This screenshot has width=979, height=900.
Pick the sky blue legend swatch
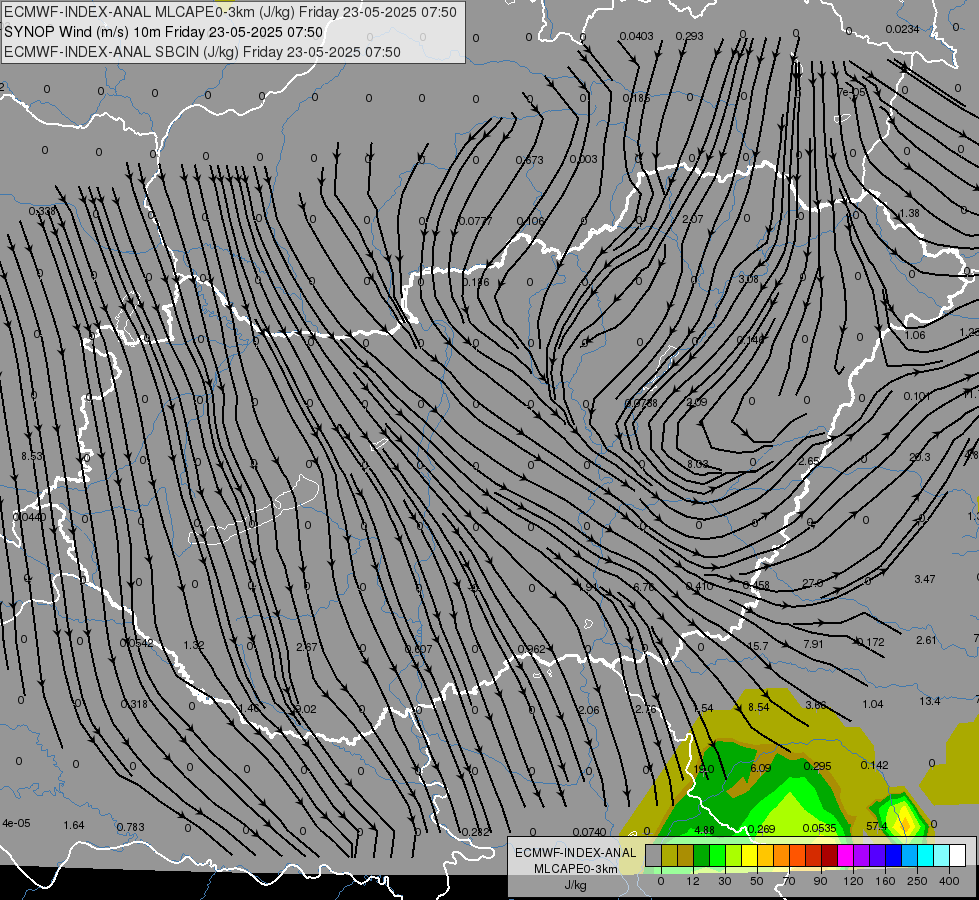pos(910,856)
